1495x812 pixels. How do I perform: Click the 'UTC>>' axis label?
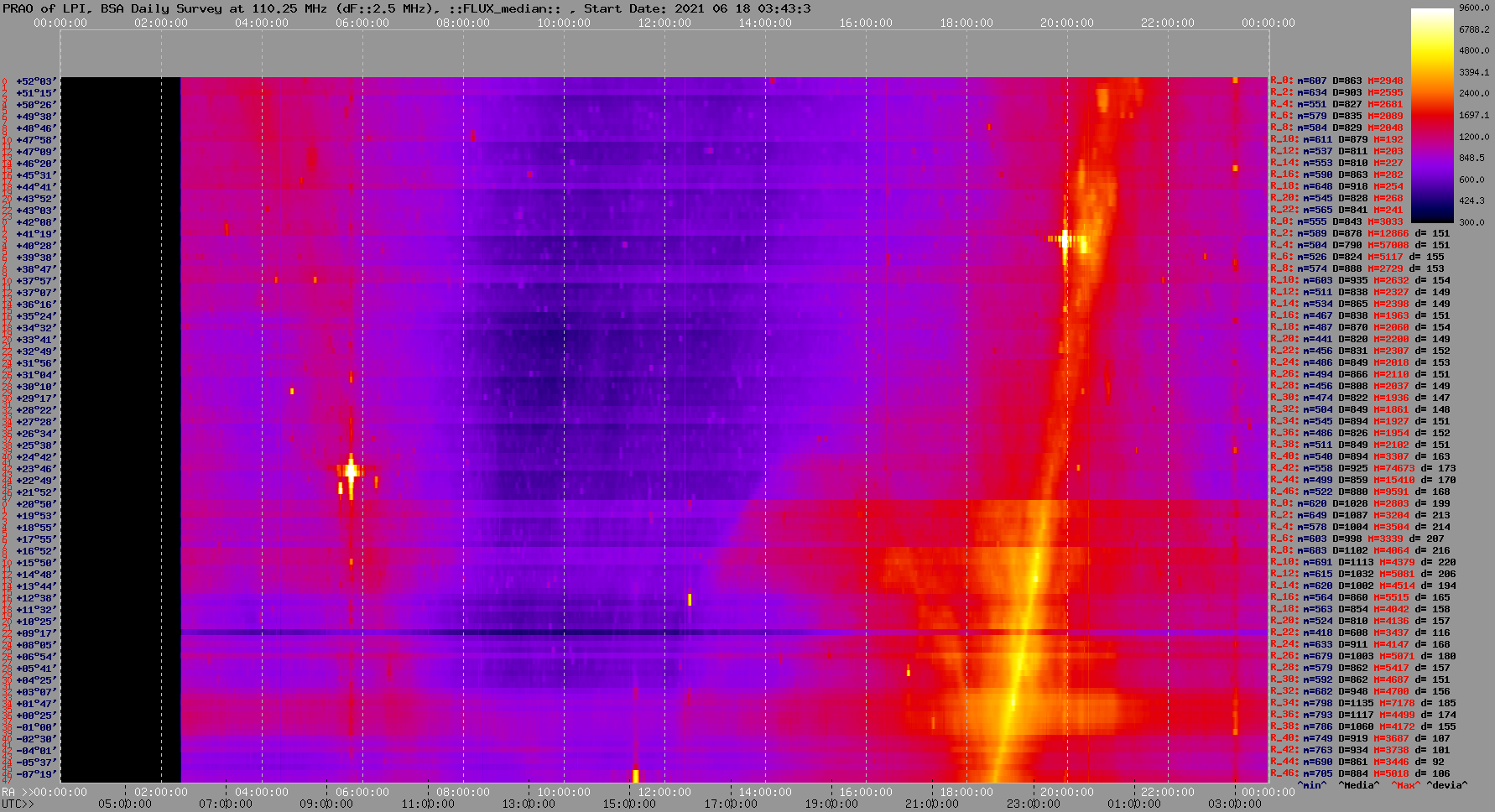click(x=18, y=804)
